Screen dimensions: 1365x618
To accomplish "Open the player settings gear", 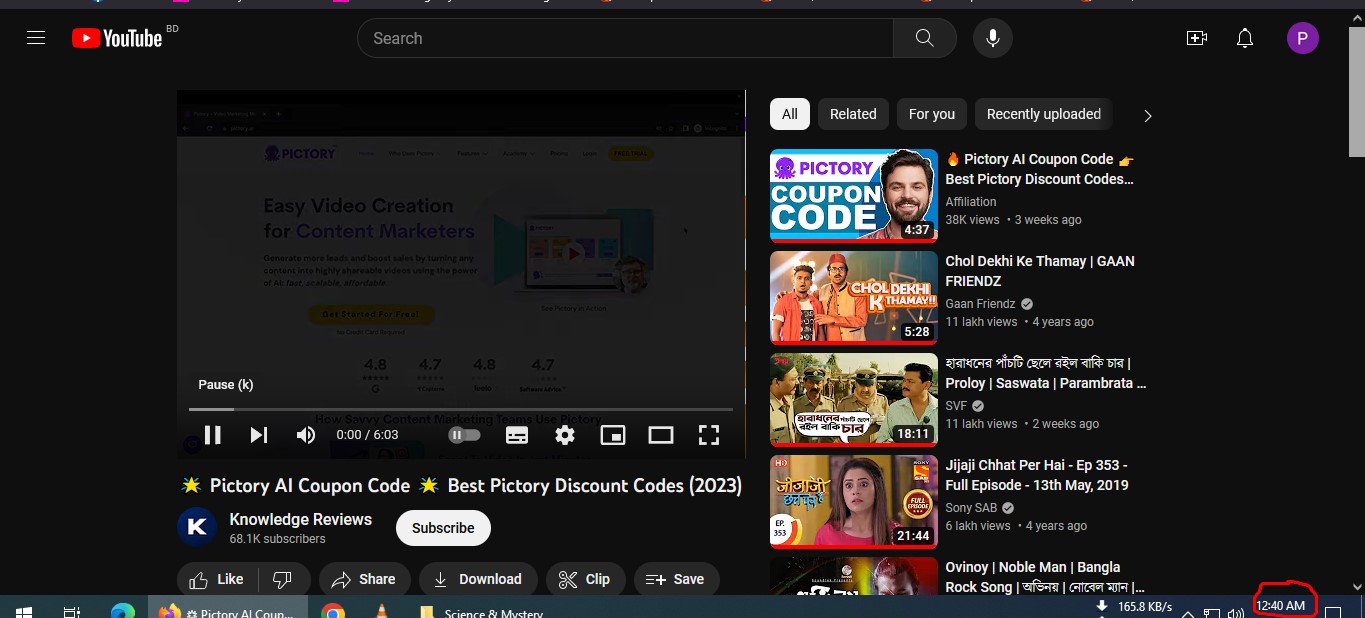I will point(565,435).
